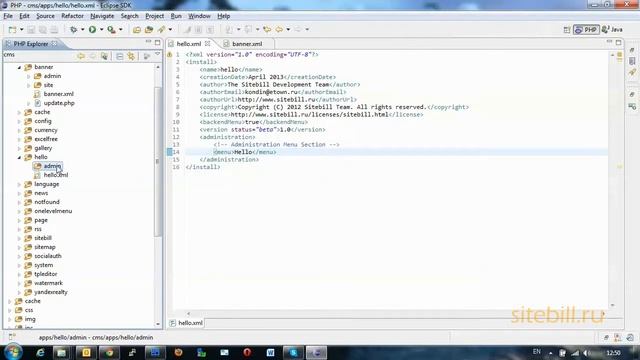Screen dimensions: 640x360
Task: Click line 14 menu Hello text in editor
Action: [x=244, y=152]
